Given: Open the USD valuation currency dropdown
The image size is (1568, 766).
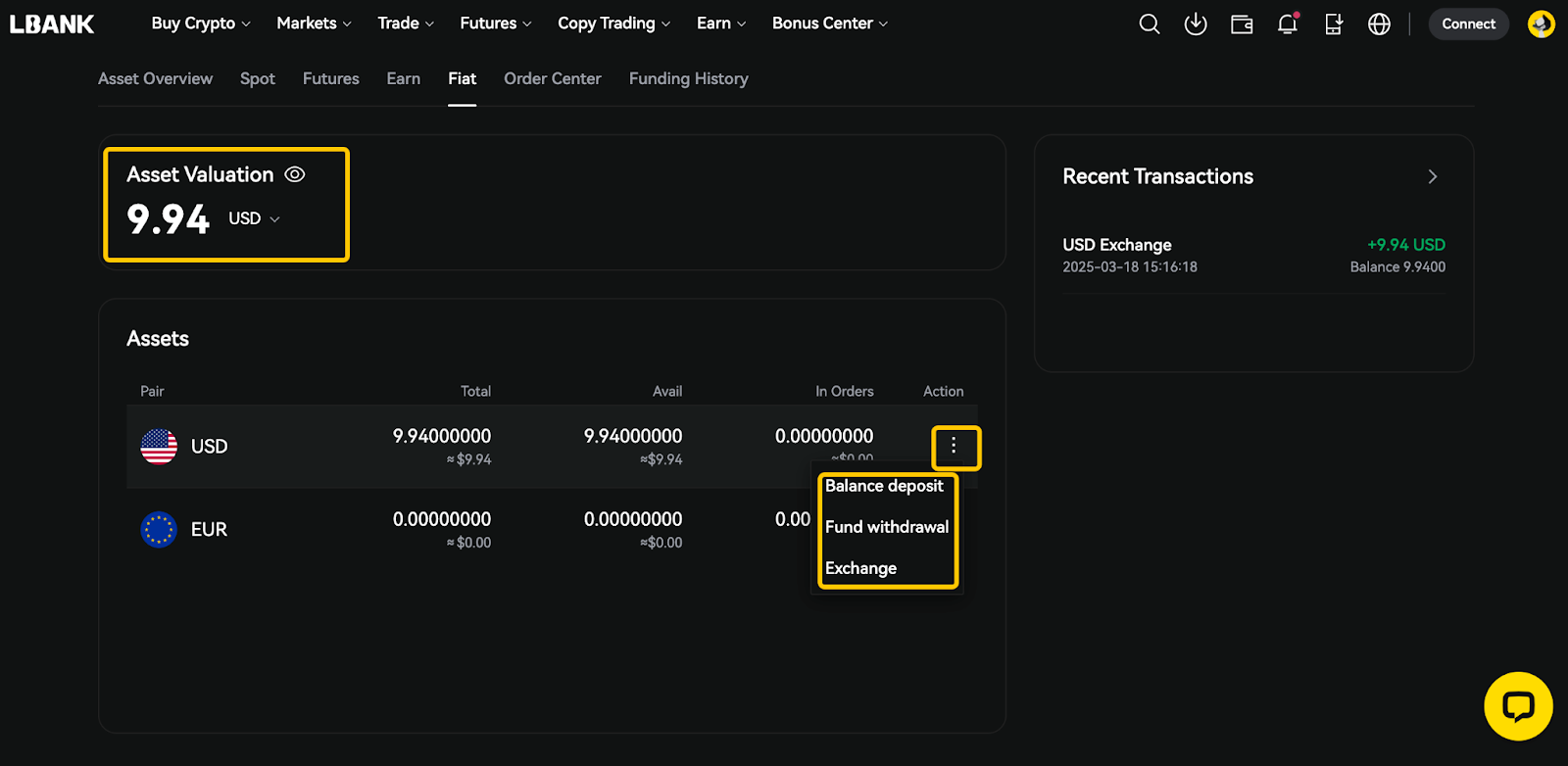Looking at the screenshot, I should point(255,218).
